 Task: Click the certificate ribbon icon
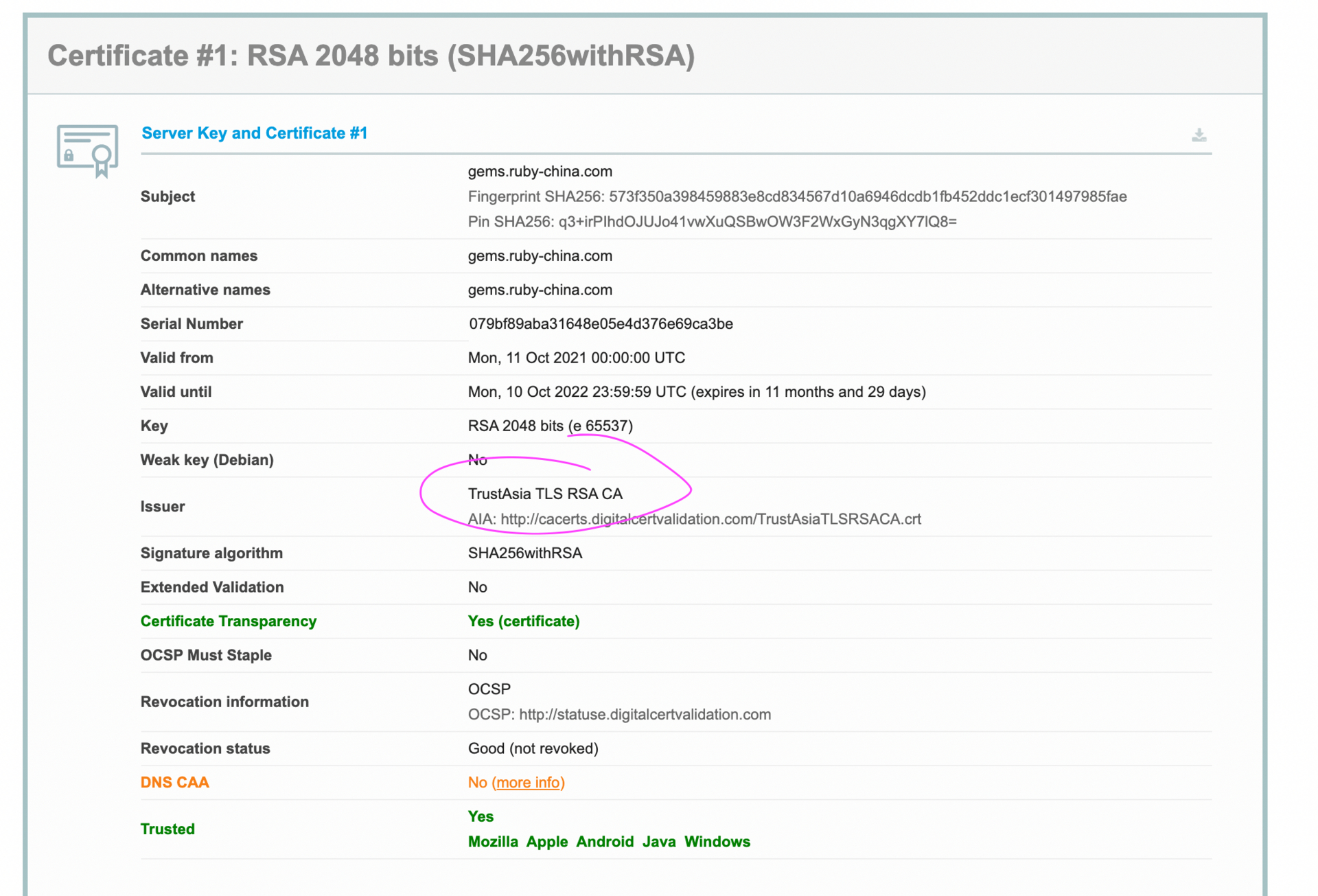click(x=87, y=150)
